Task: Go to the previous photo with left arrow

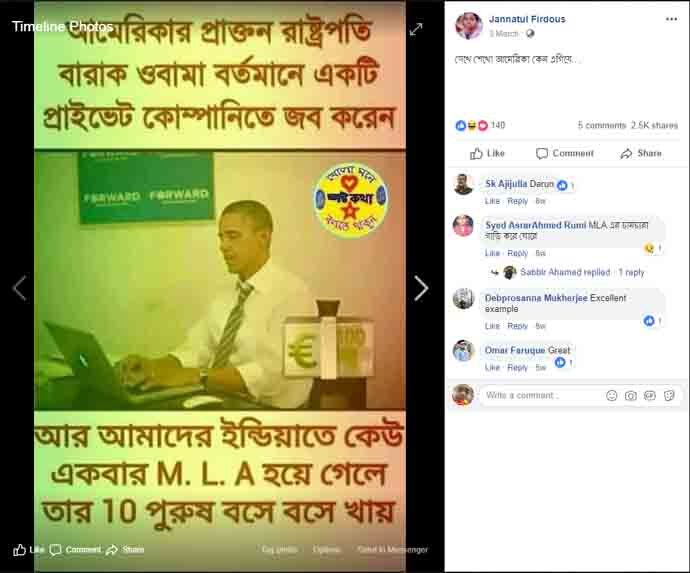Action: coord(19,288)
